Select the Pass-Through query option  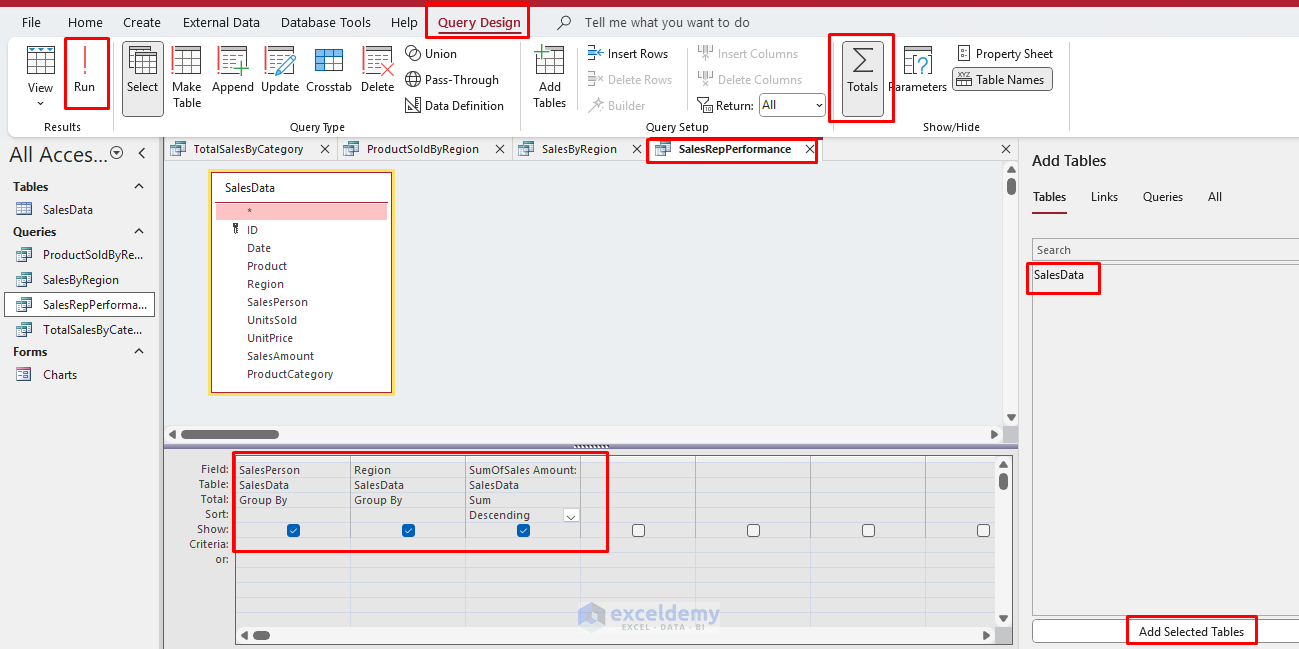[x=452, y=80]
